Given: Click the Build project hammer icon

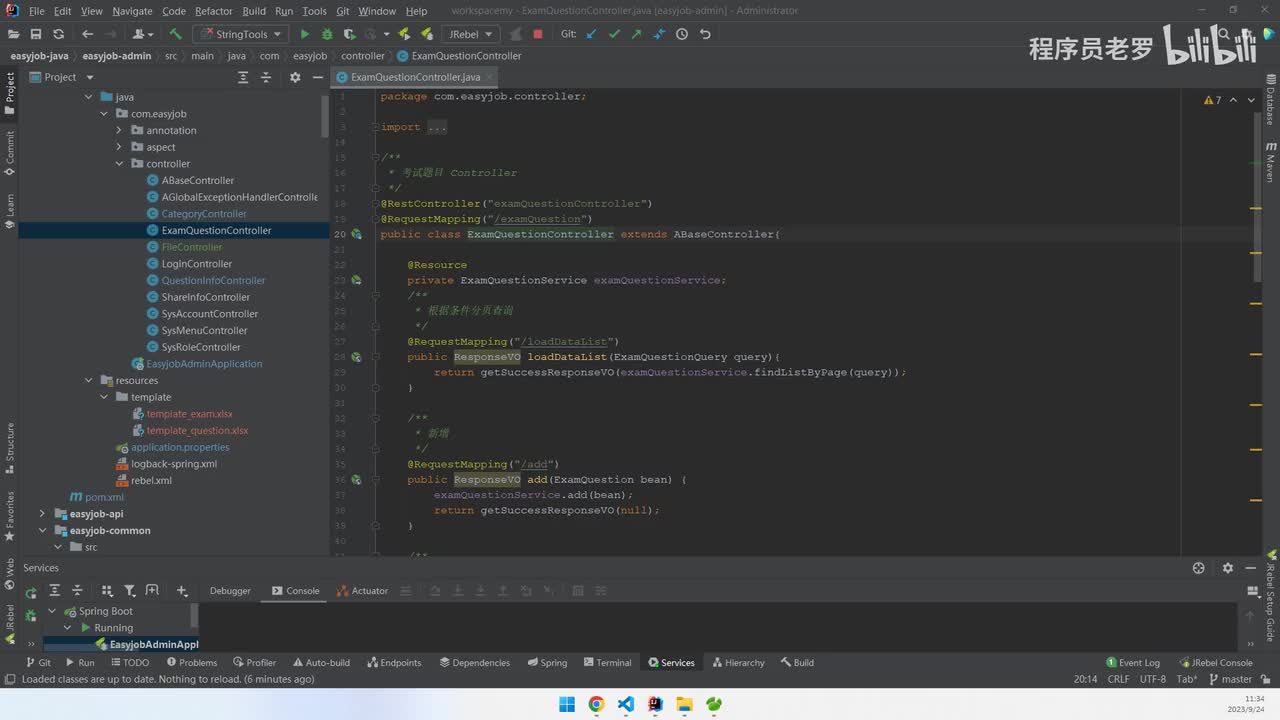Looking at the screenshot, I should point(175,34).
